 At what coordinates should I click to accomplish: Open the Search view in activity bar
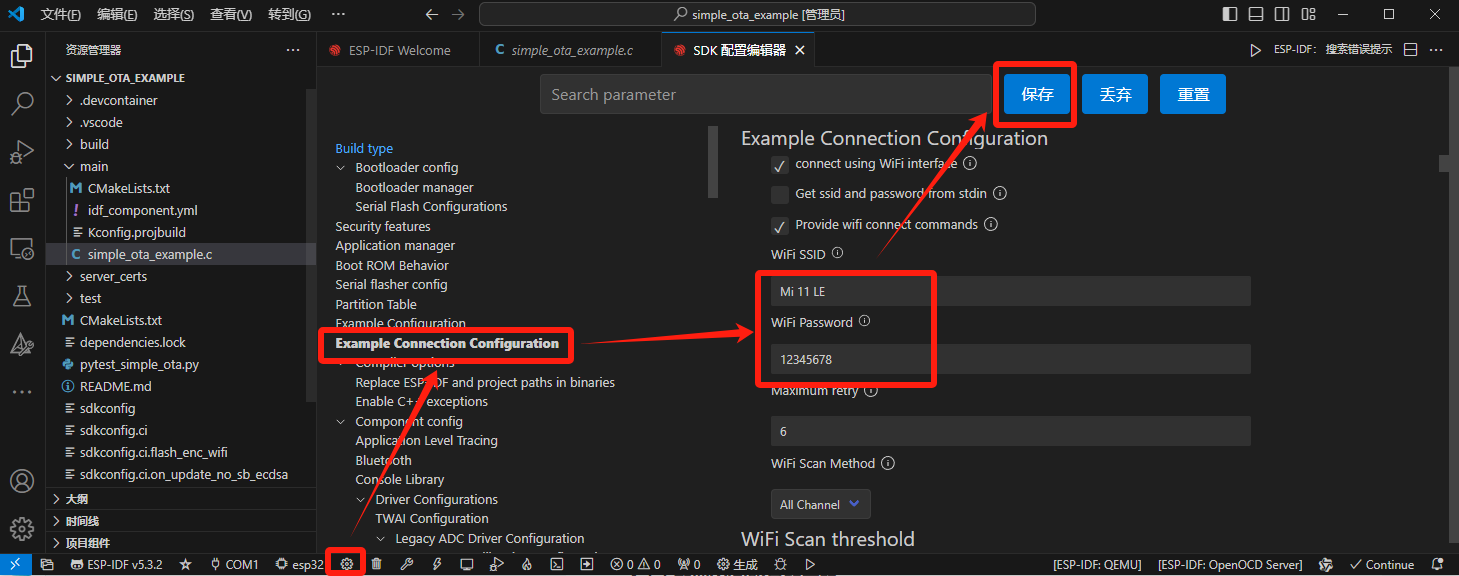click(x=22, y=104)
